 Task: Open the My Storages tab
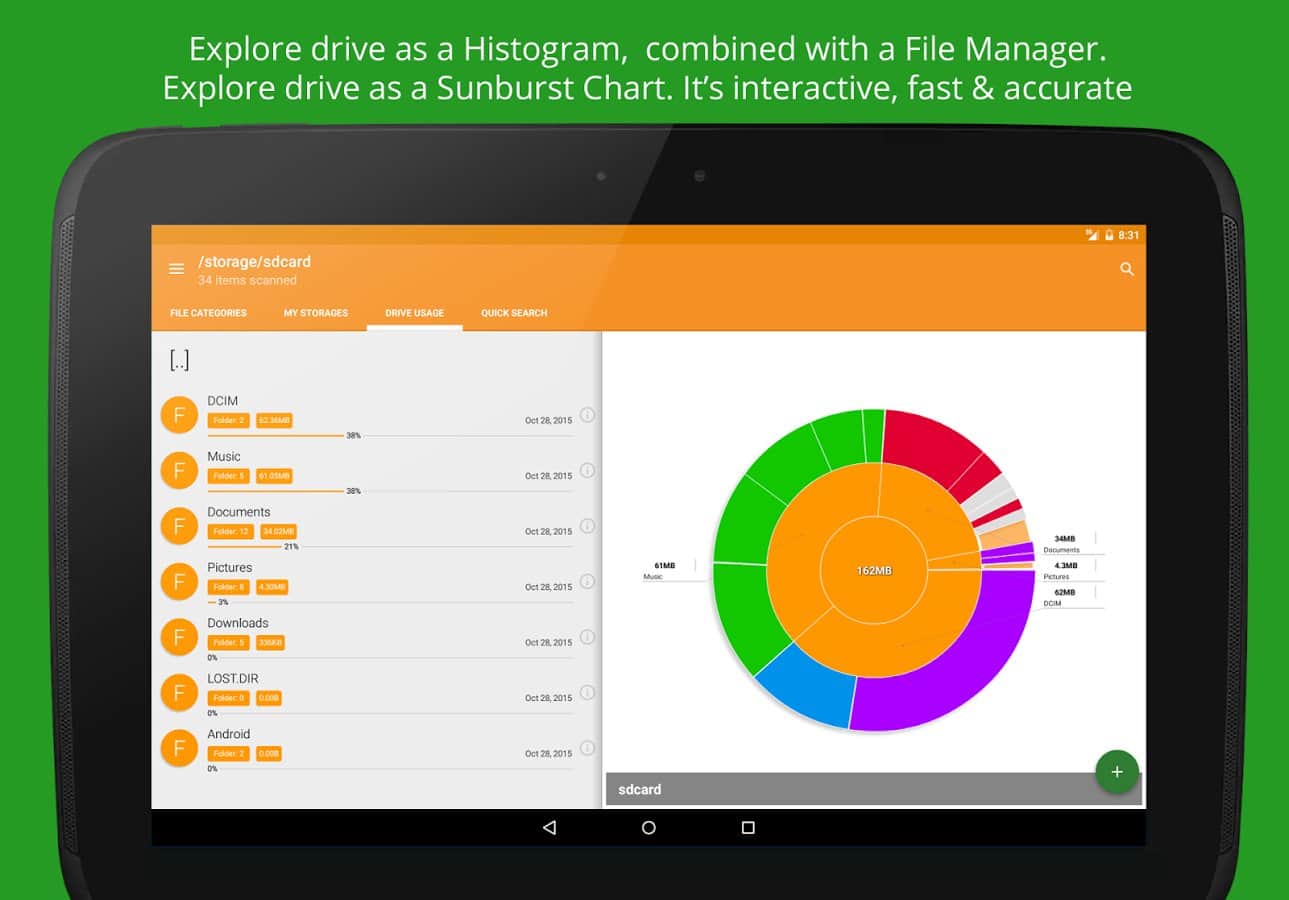pyautogui.click(x=316, y=313)
